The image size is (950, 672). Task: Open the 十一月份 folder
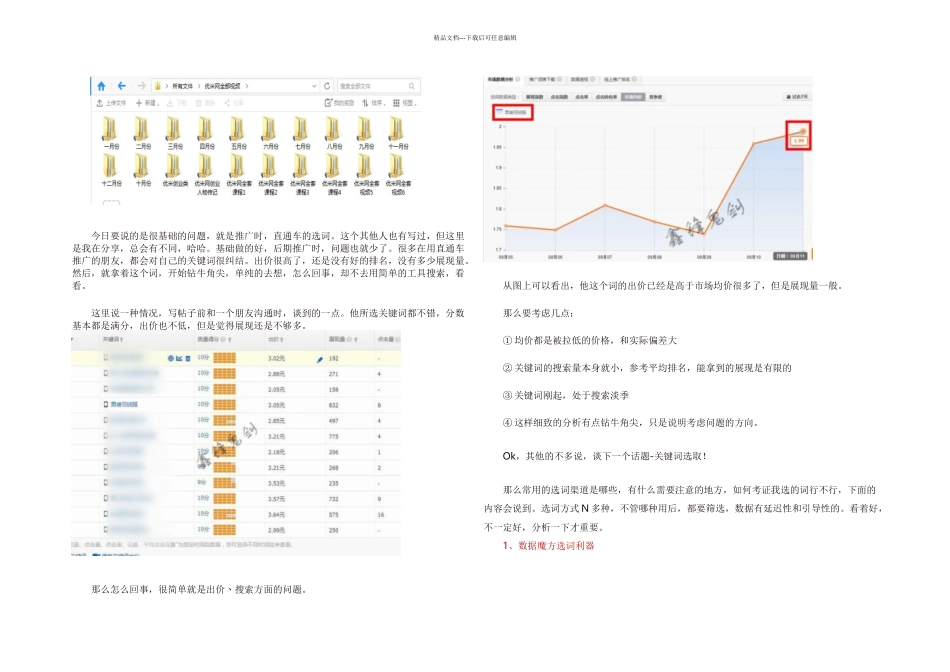[x=398, y=132]
